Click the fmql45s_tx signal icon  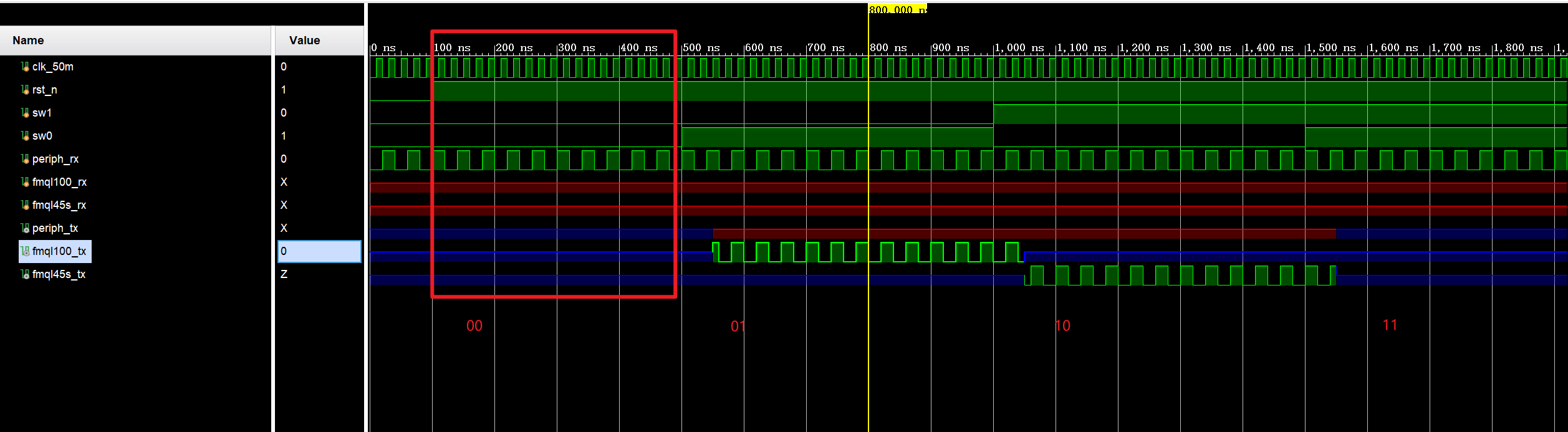(x=25, y=274)
